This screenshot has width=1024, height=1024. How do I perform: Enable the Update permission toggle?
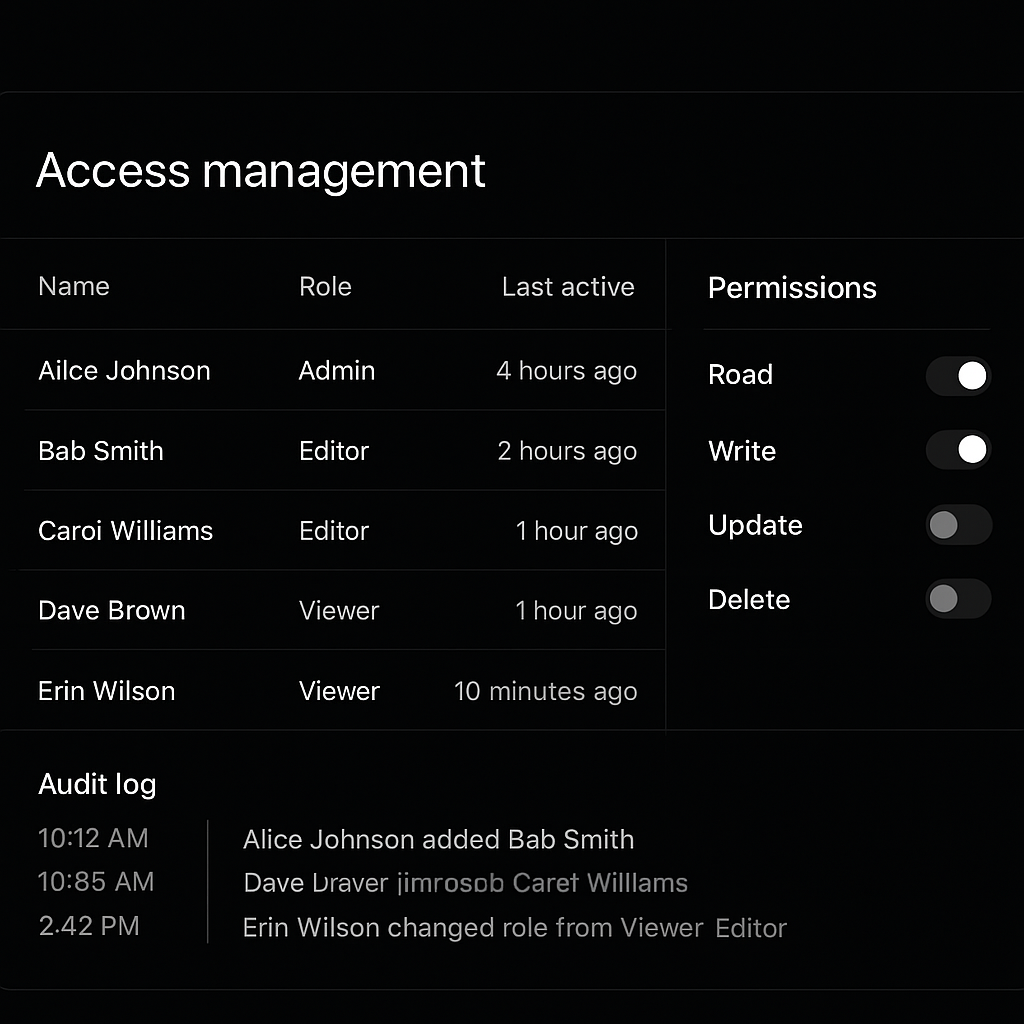[958, 524]
